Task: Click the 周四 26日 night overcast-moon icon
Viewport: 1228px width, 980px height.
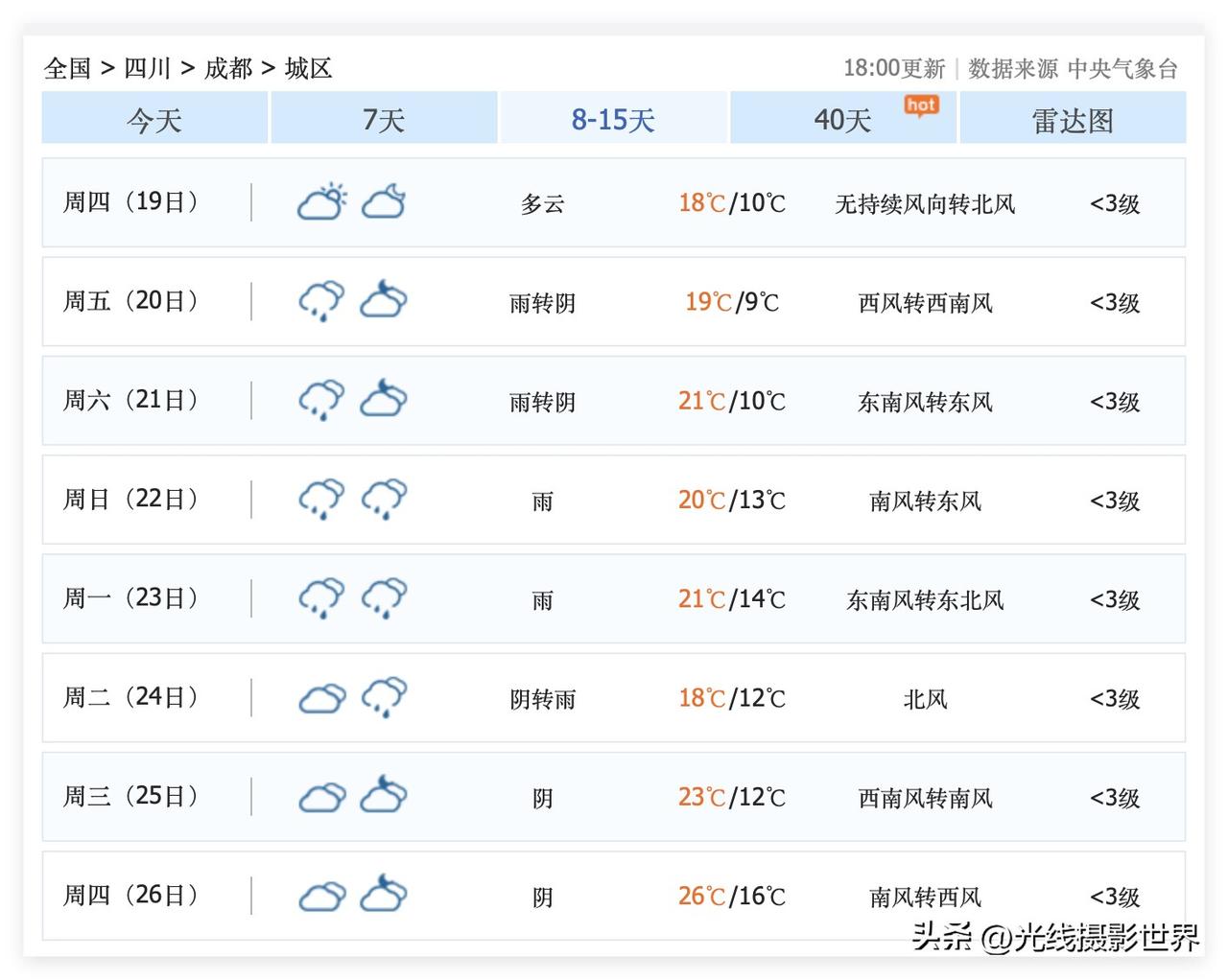Action: pos(384,893)
